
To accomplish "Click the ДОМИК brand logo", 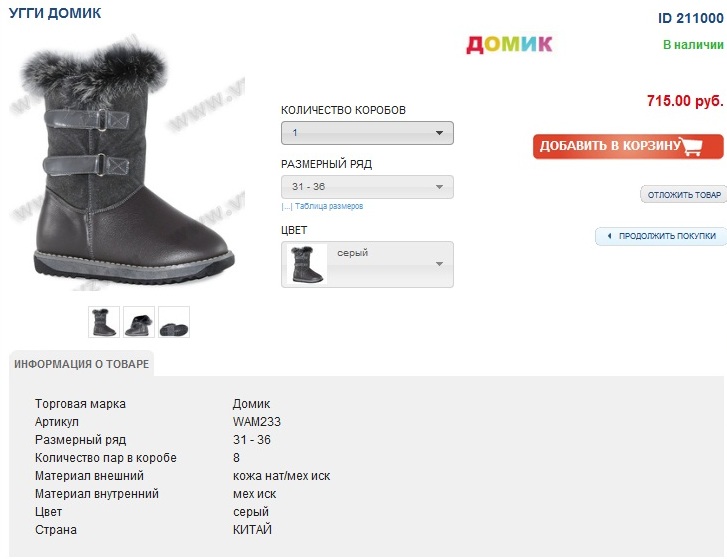I will (509, 44).
